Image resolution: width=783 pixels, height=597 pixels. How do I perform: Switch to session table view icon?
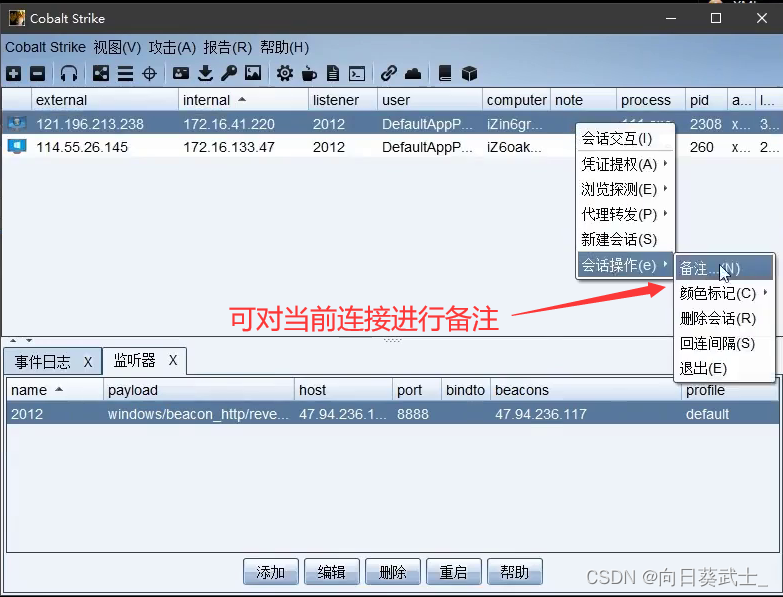[x=125, y=74]
